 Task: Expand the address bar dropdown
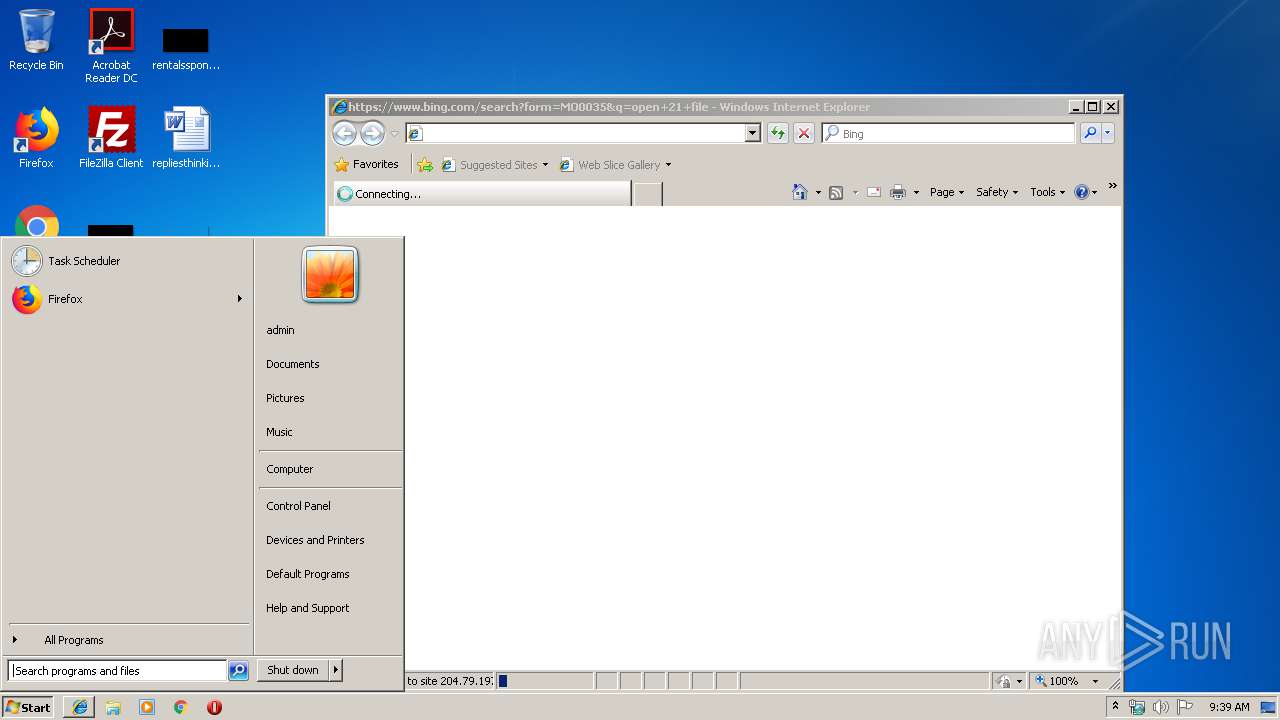(753, 133)
